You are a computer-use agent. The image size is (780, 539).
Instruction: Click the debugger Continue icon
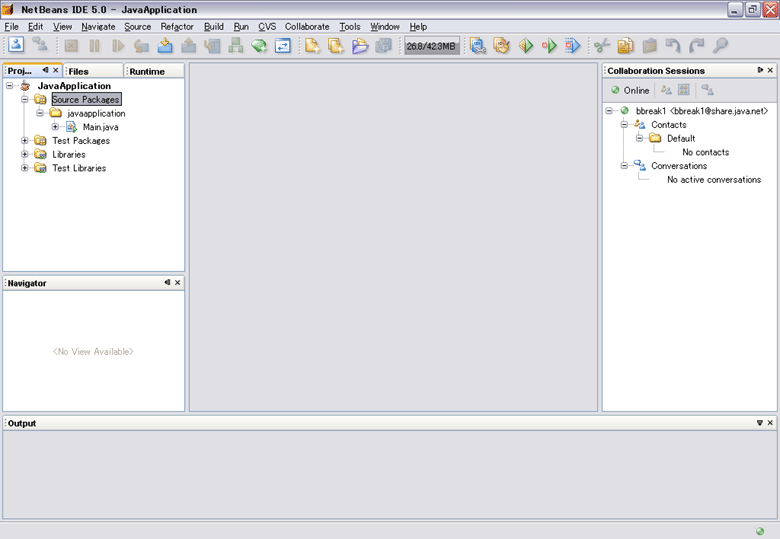point(118,46)
